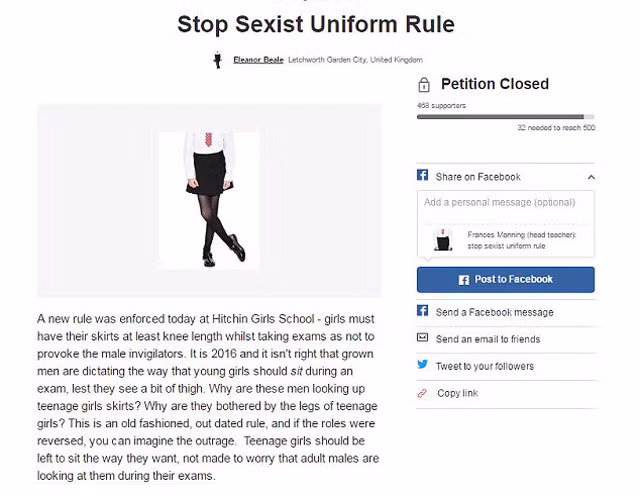This screenshot has width=640, height=496.
Task: Click the Twitter bird icon
Action: point(423,366)
